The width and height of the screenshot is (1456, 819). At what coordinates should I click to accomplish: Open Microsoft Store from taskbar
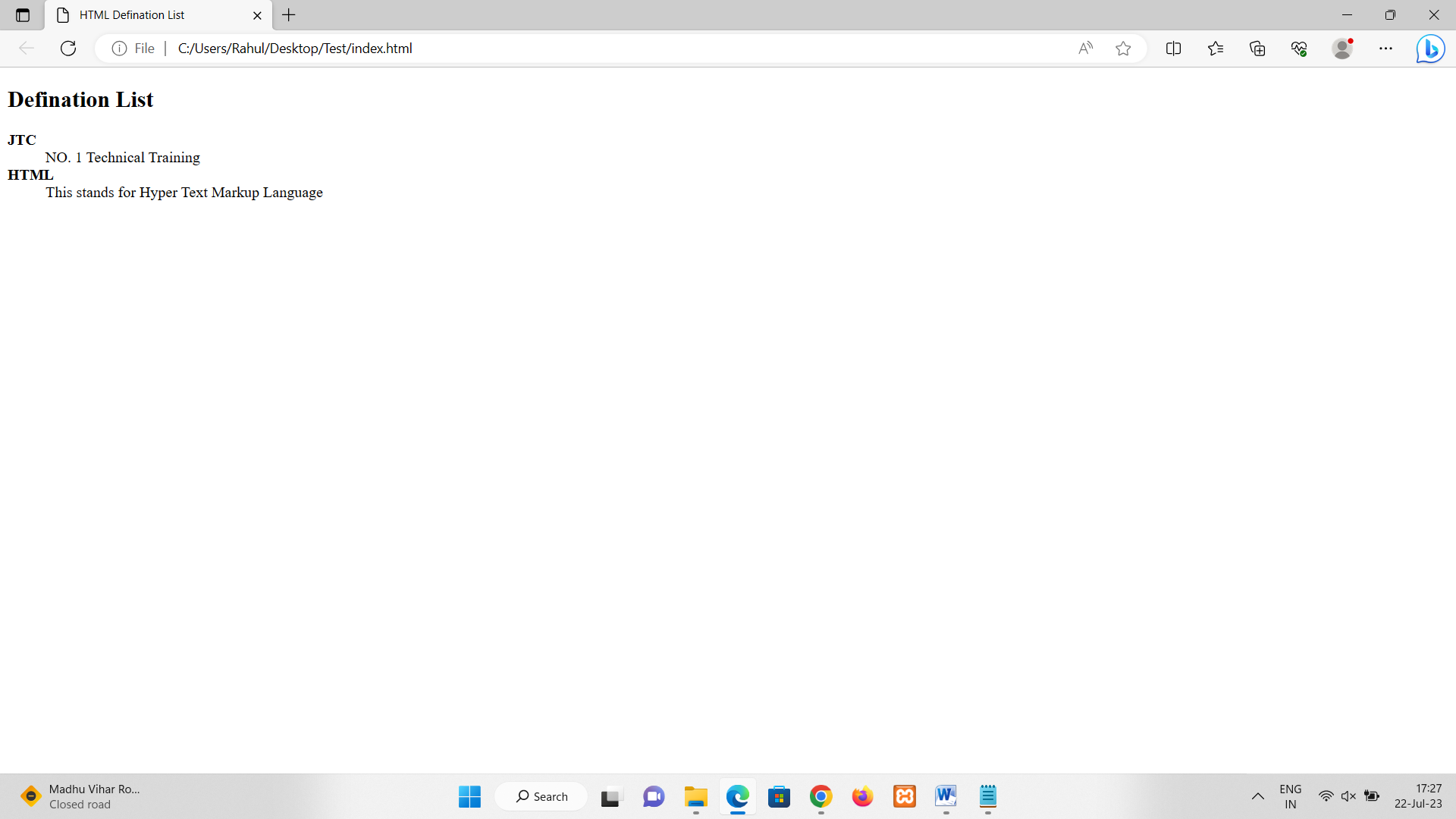click(779, 796)
